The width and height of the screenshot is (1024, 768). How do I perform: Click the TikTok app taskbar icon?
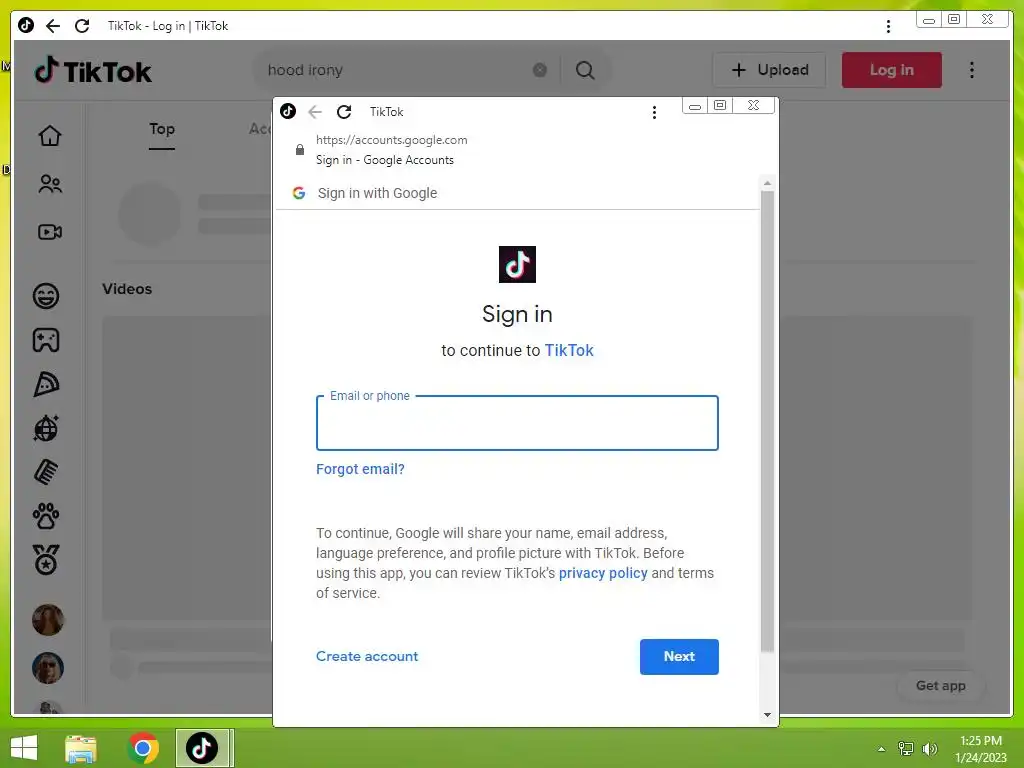coord(202,748)
